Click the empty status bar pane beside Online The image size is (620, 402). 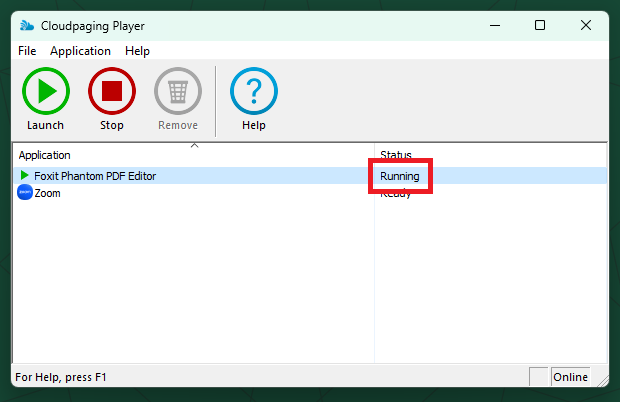click(539, 377)
